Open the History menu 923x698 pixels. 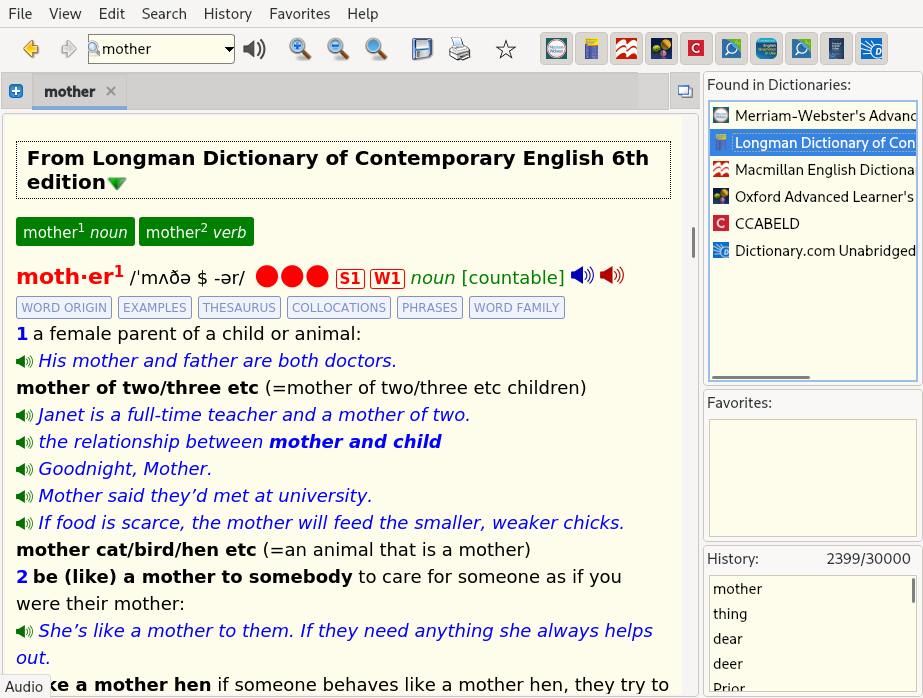point(228,14)
